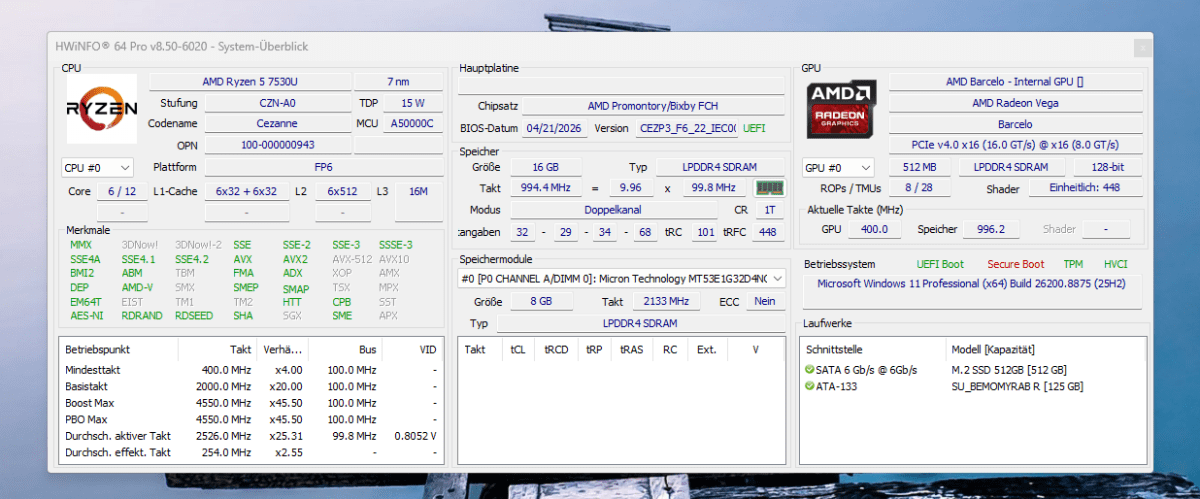Click the green memory module icon
1200x499 pixels.
coord(768,187)
